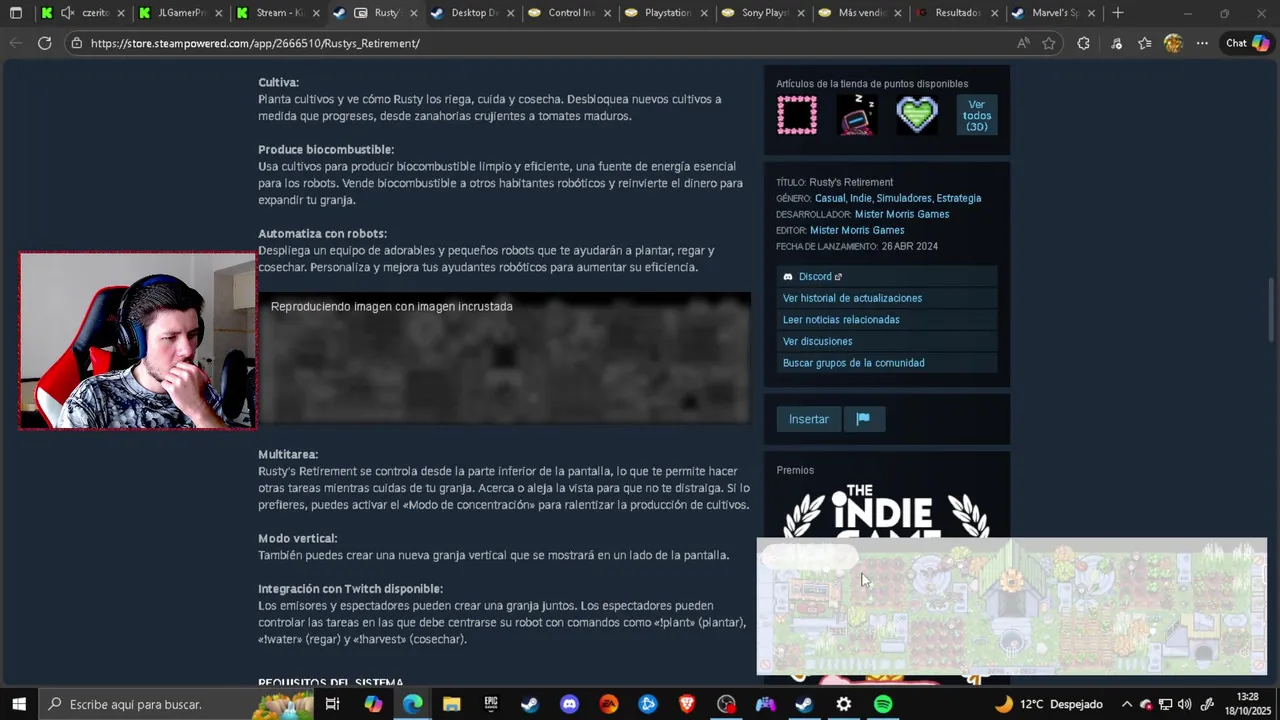Open the browser extensions menu

pyautogui.click(x=1083, y=43)
